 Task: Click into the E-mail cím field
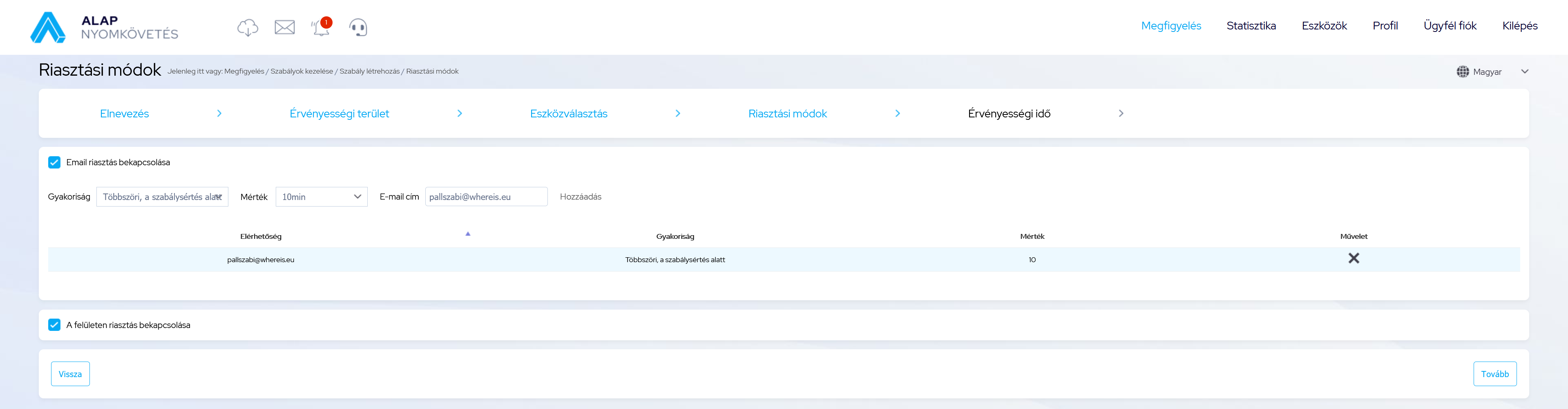[486, 197]
